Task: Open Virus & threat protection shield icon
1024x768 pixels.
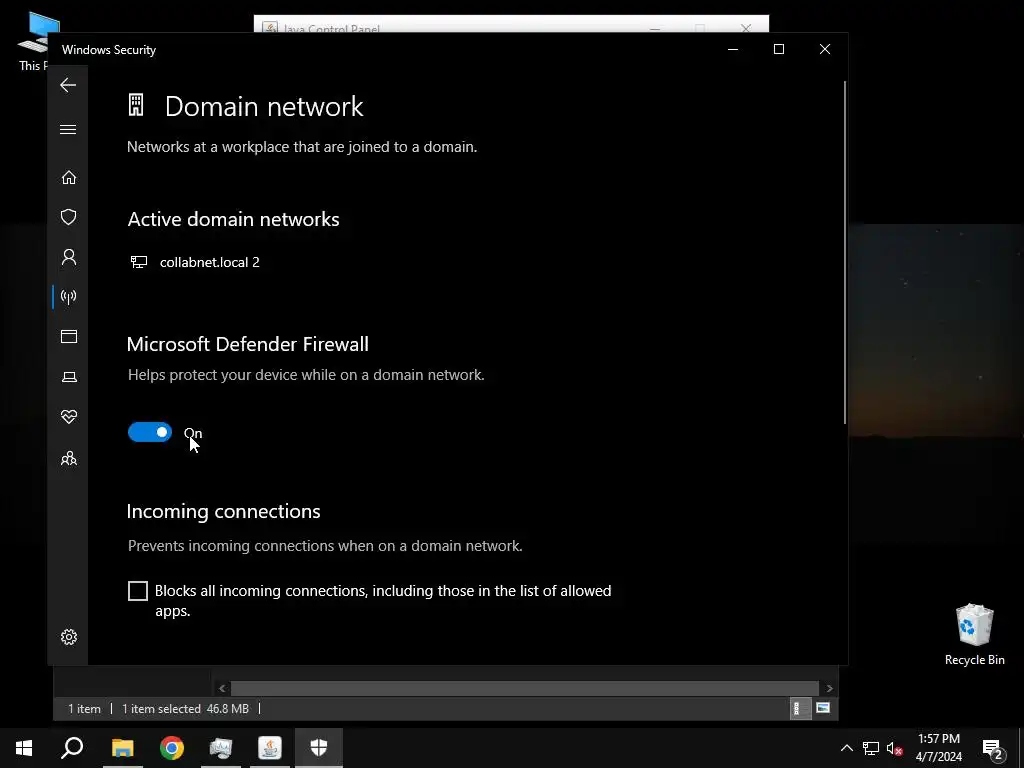Action: [69, 217]
